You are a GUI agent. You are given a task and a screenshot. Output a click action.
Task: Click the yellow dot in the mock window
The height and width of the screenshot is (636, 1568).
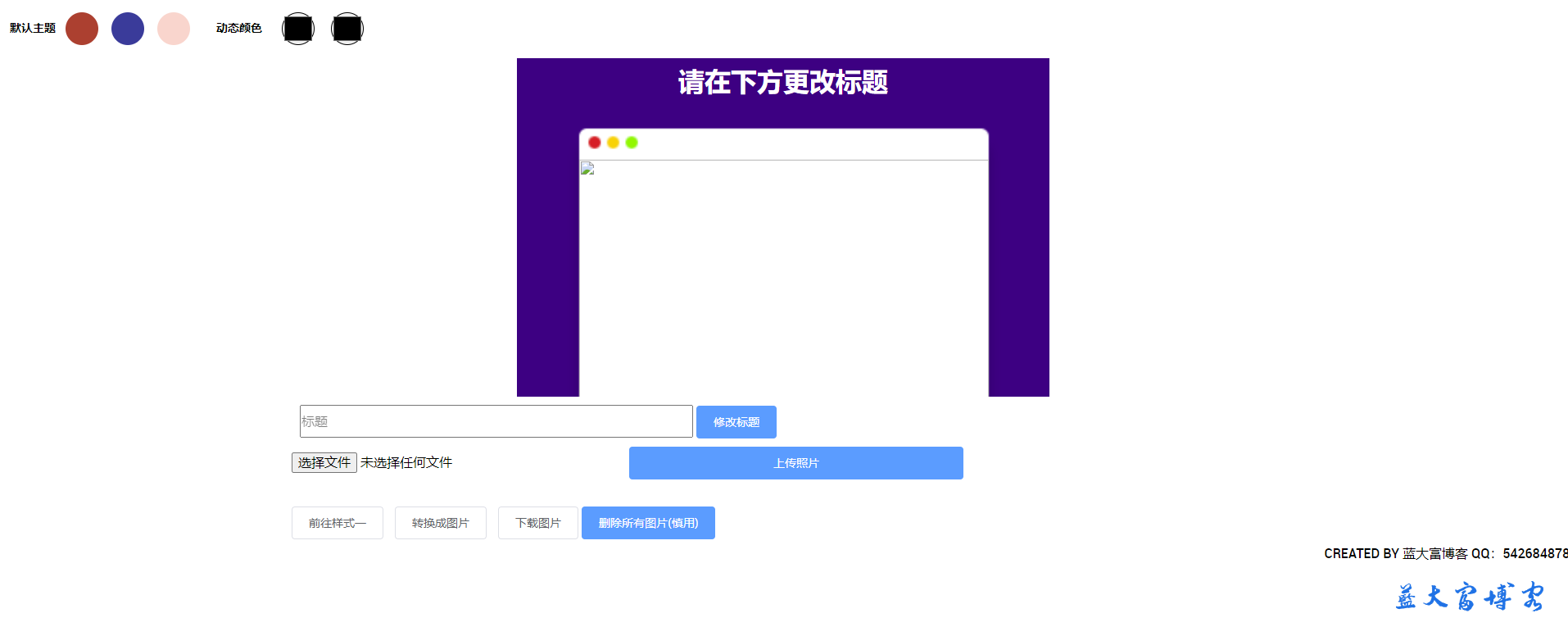point(613,143)
